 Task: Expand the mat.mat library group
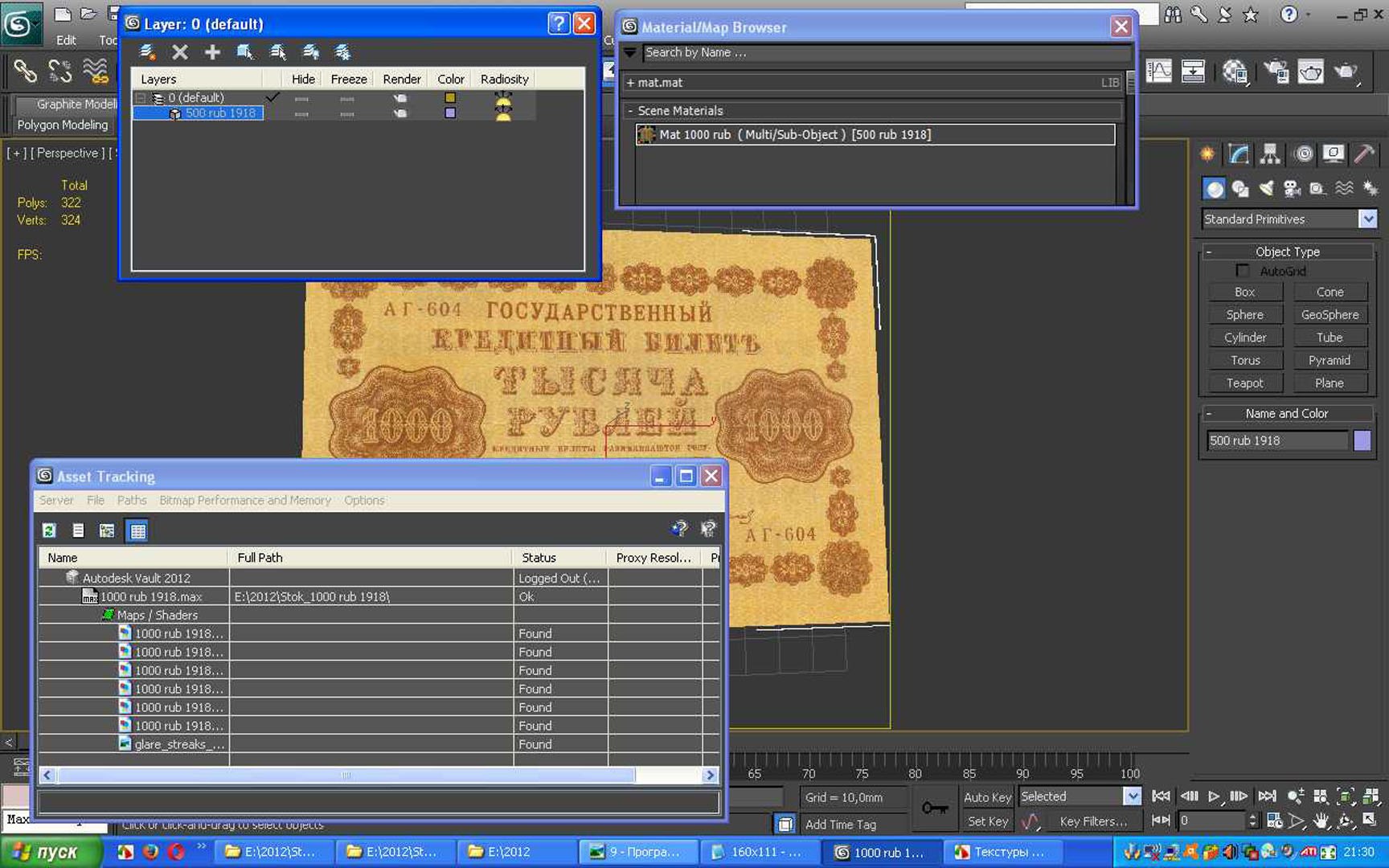pos(630,83)
